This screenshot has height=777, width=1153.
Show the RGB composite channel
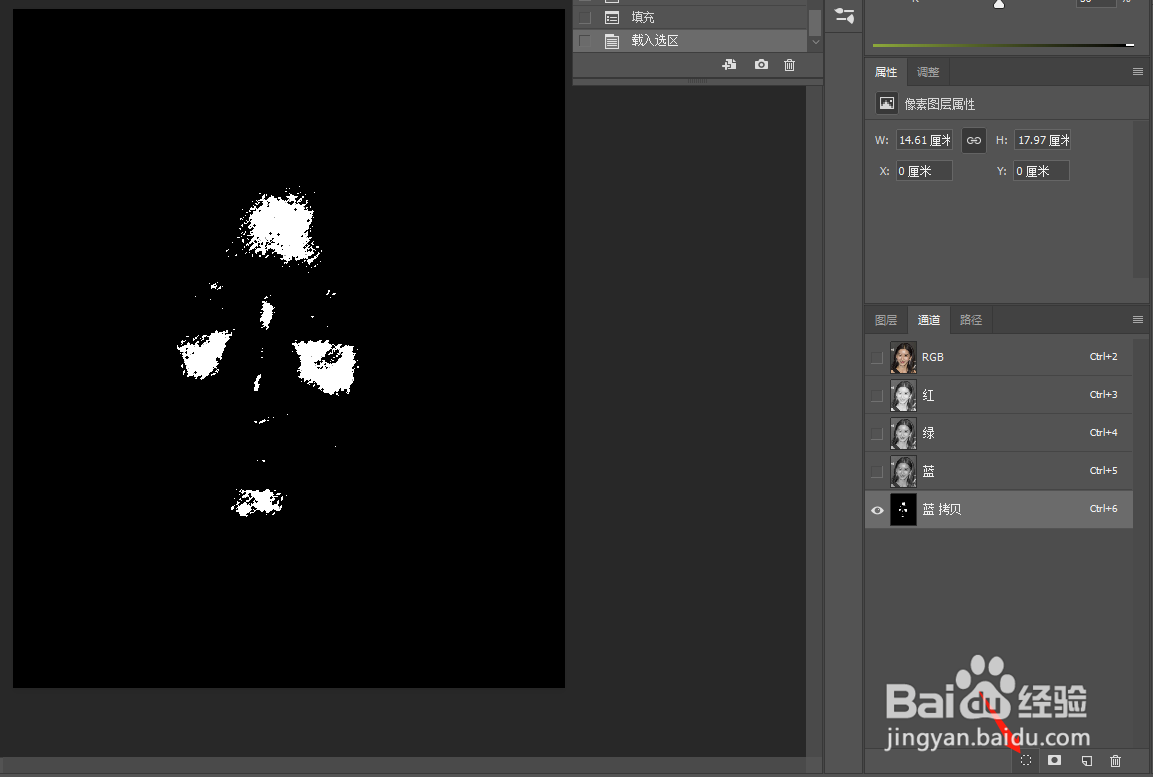coord(877,357)
